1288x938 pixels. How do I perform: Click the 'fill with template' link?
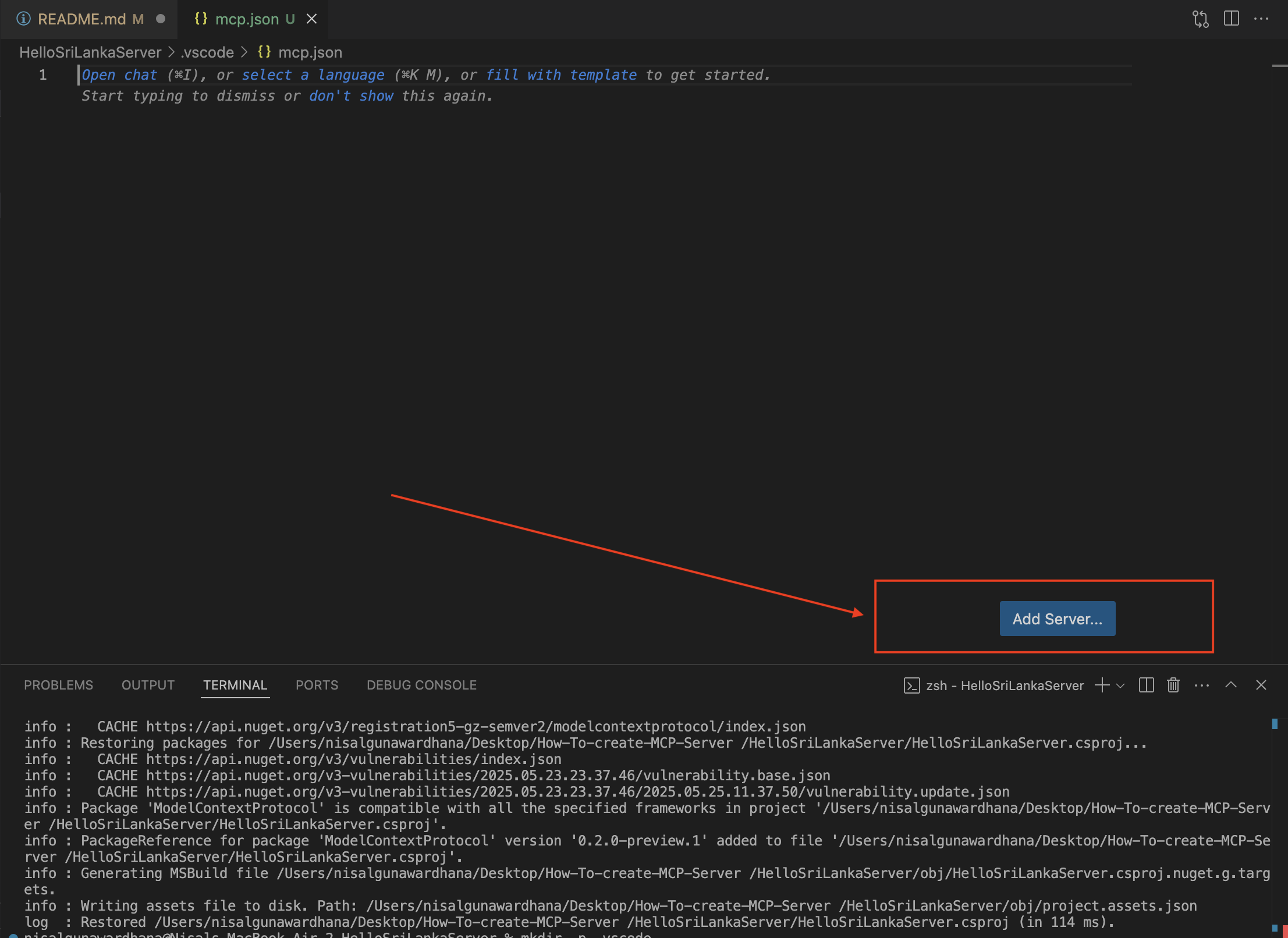click(561, 75)
